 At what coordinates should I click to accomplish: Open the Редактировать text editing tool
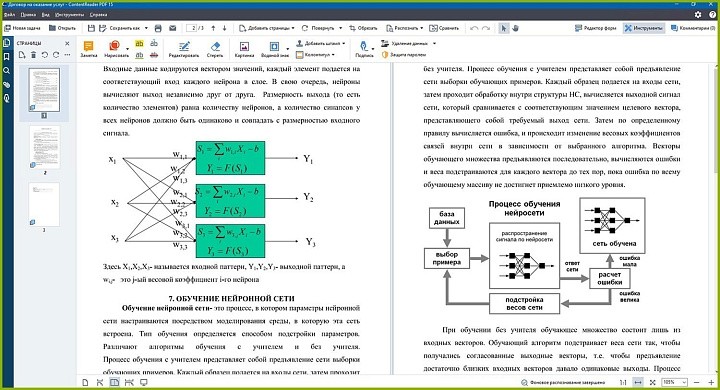(x=184, y=49)
